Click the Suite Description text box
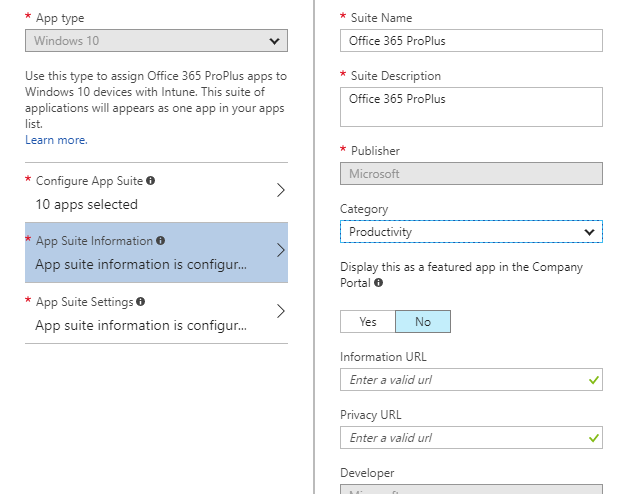Screen dimensions: 627x494 pos(471,107)
